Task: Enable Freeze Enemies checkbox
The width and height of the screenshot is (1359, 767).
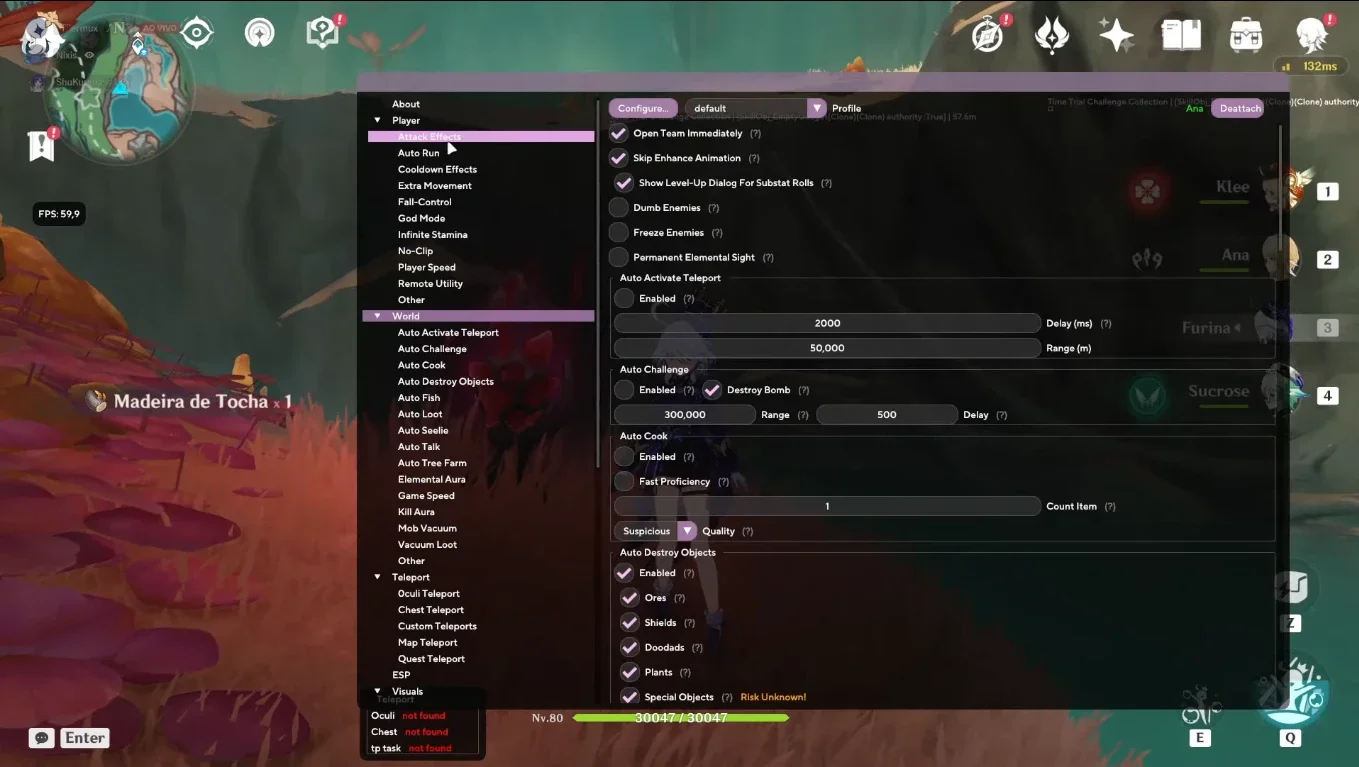Action: click(619, 232)
